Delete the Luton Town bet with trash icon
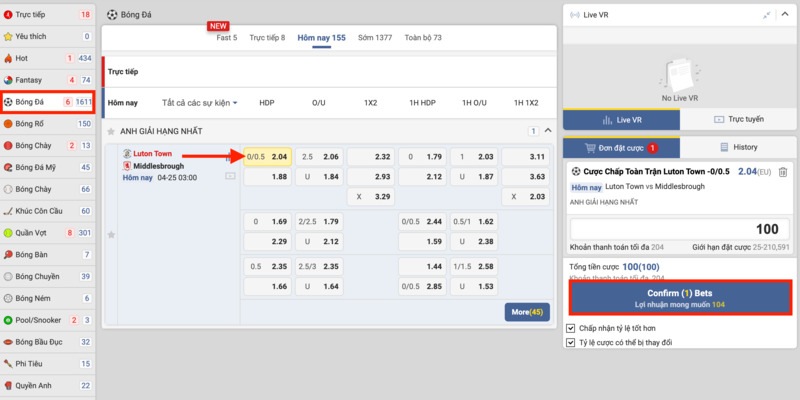Viewport: 800px width, 400px height. (x=783, y=172)
